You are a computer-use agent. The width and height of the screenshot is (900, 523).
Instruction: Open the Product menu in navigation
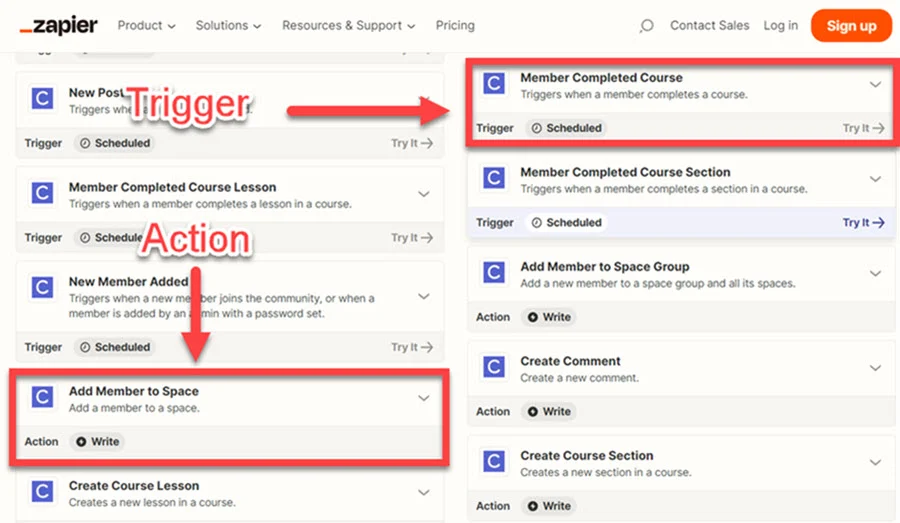(x=146, y=26)
